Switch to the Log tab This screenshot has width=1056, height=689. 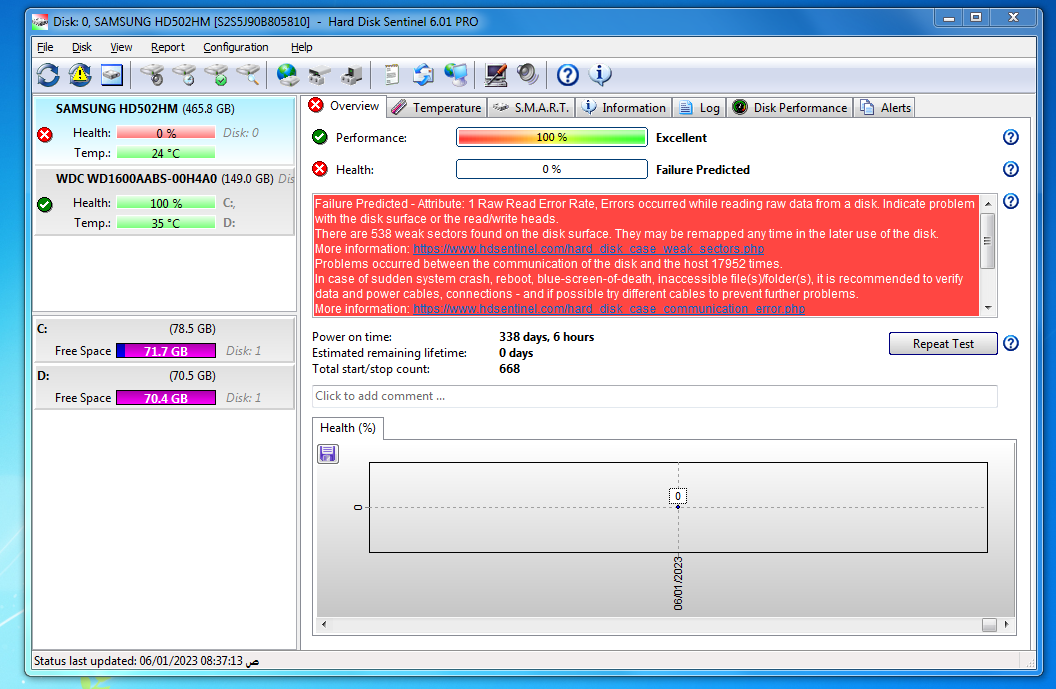[699, 108]
